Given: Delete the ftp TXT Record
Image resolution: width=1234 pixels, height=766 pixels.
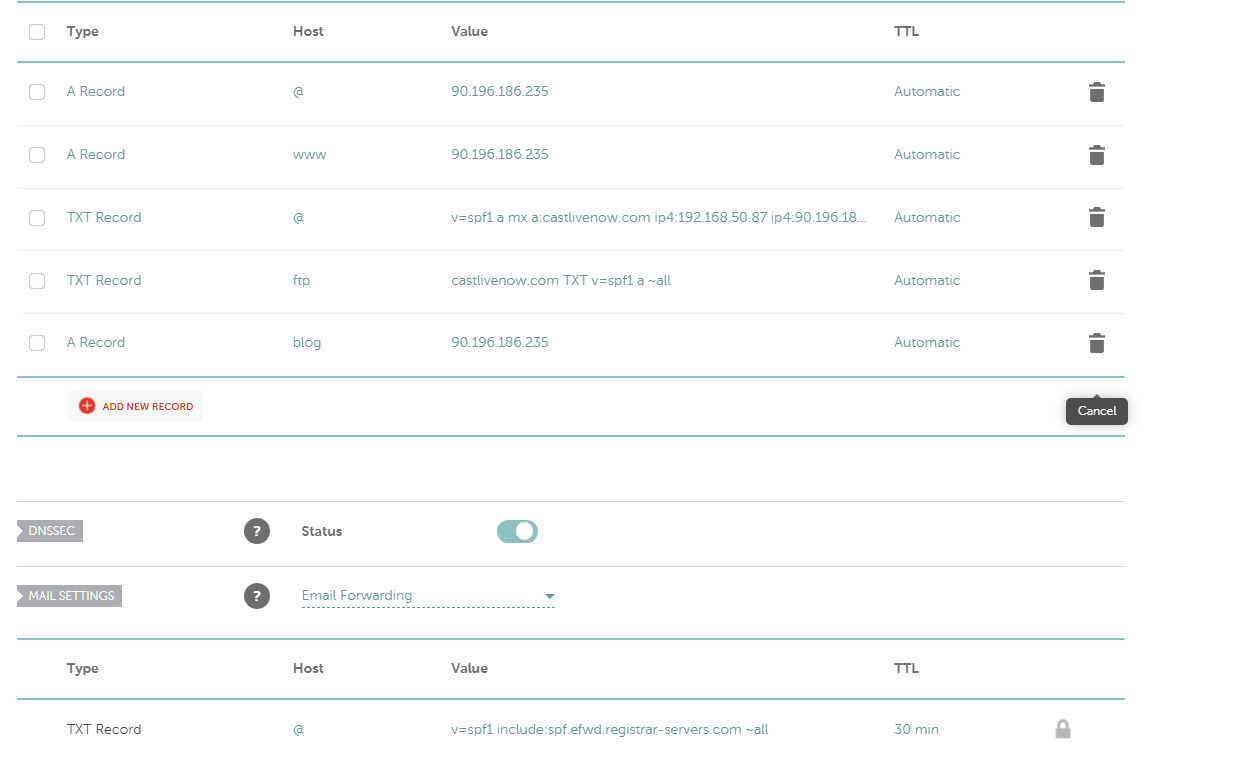Looking at the screenshot, I should click(x=1097, y=280).
